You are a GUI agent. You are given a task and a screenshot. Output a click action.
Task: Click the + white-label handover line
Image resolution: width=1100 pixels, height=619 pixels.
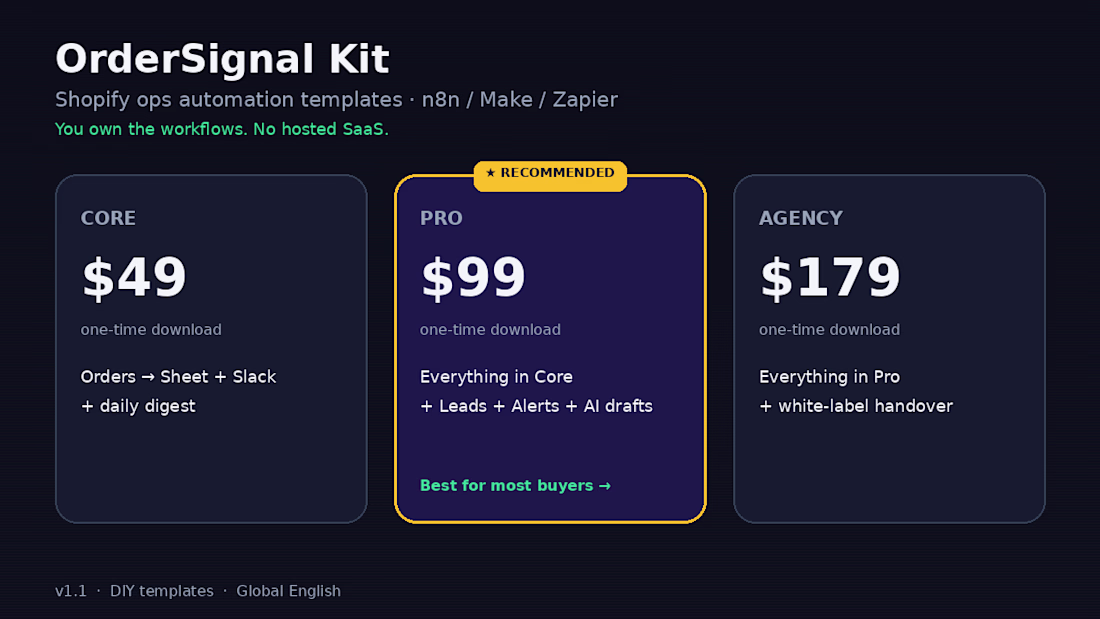(856, 406)
